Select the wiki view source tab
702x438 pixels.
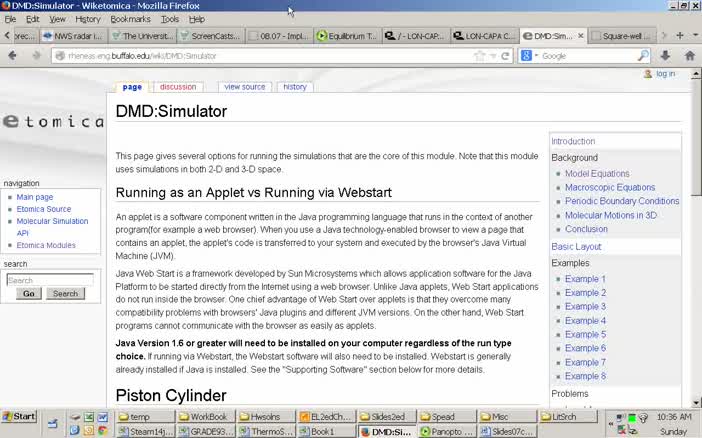coord(244,87)
